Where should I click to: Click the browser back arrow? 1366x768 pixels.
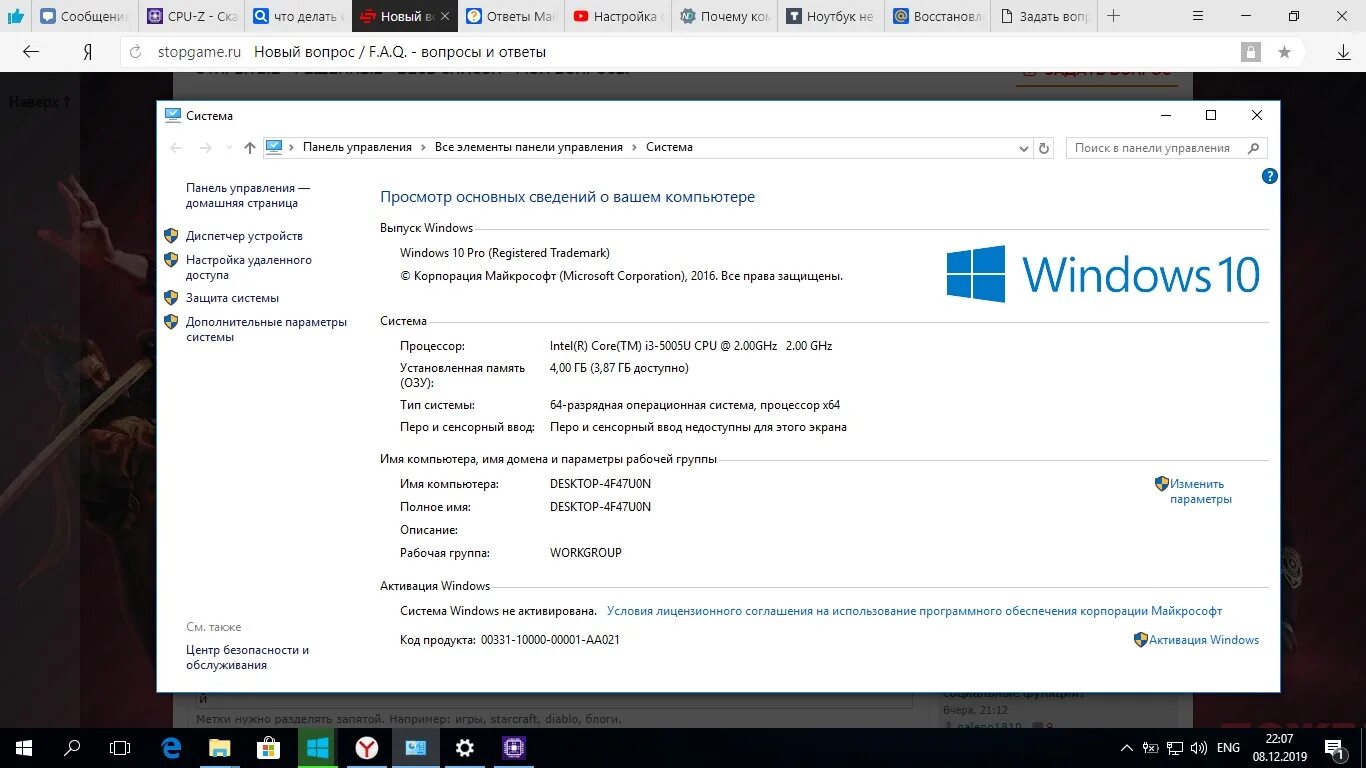(x=30, y=52)
